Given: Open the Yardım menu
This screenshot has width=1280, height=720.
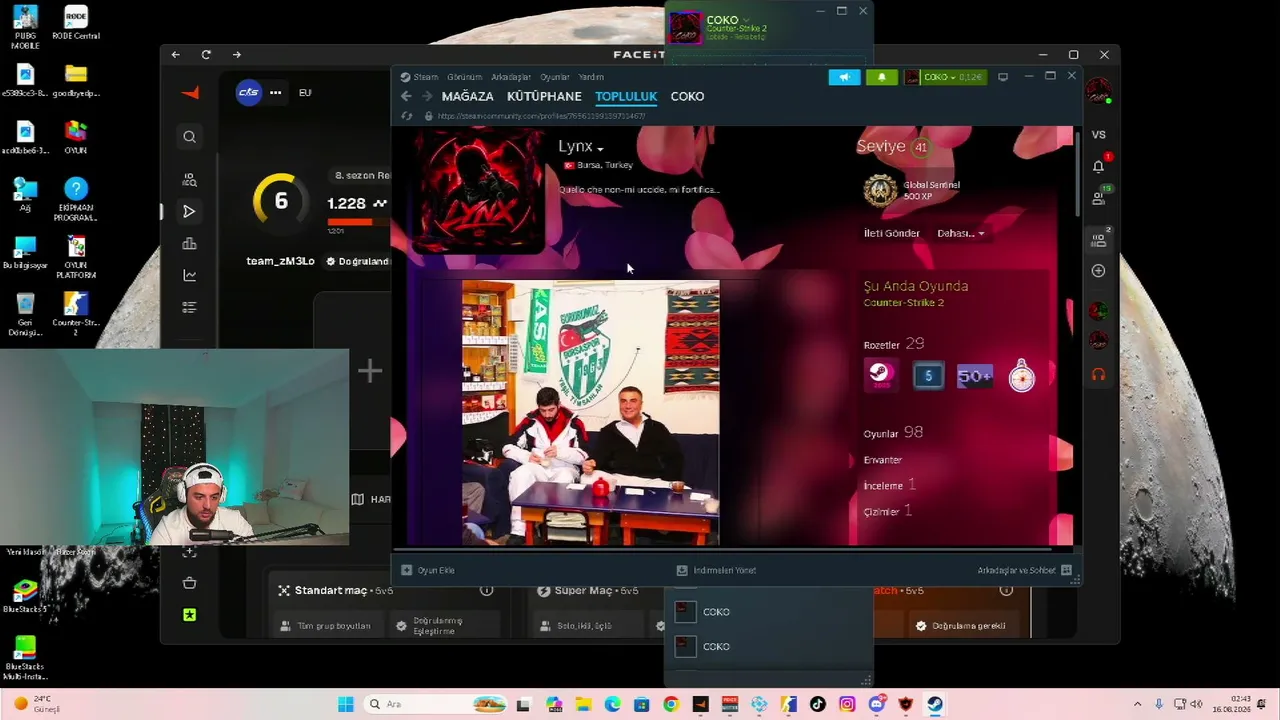Looking at the screenshot, I should click(x=591, y=77).
